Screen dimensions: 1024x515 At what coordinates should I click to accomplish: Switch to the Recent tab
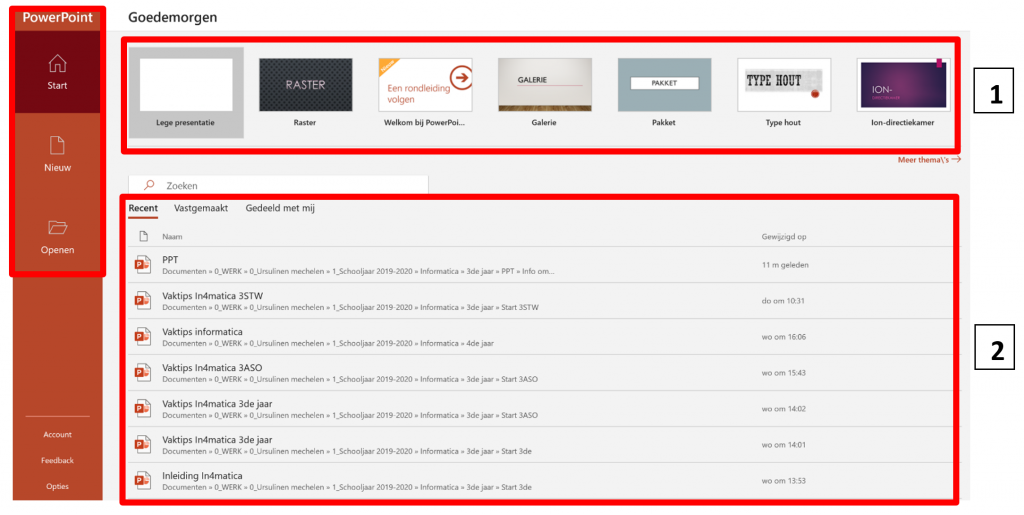coord(143,208)
